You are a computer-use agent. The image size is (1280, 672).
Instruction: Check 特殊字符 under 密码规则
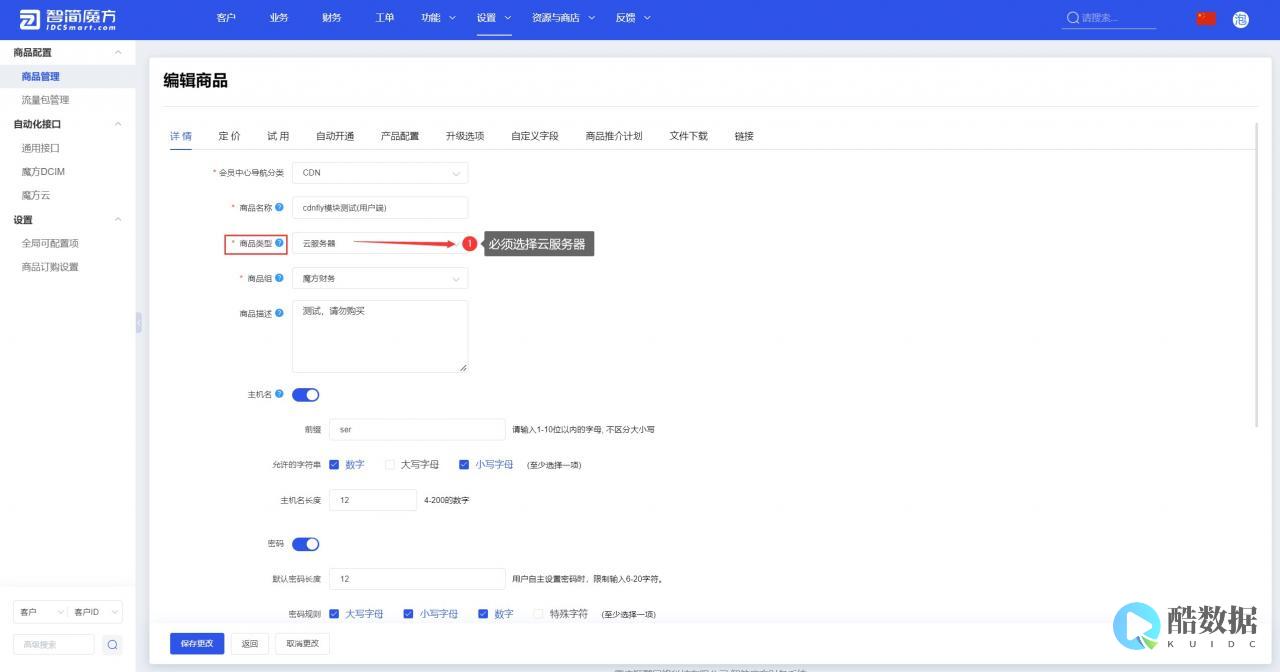(x=539, y=613)
